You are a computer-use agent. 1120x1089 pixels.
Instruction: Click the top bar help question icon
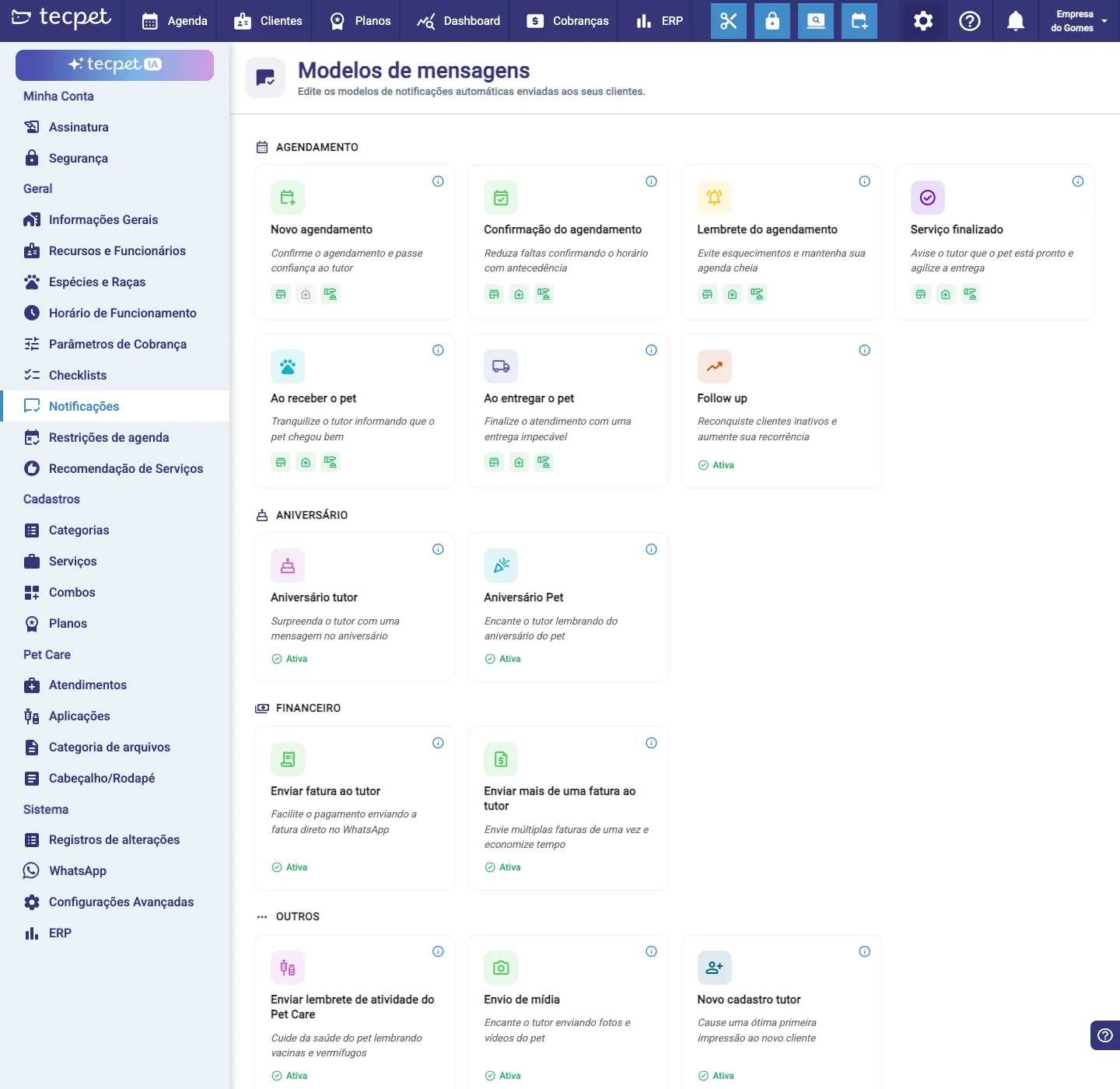(970, 21)
